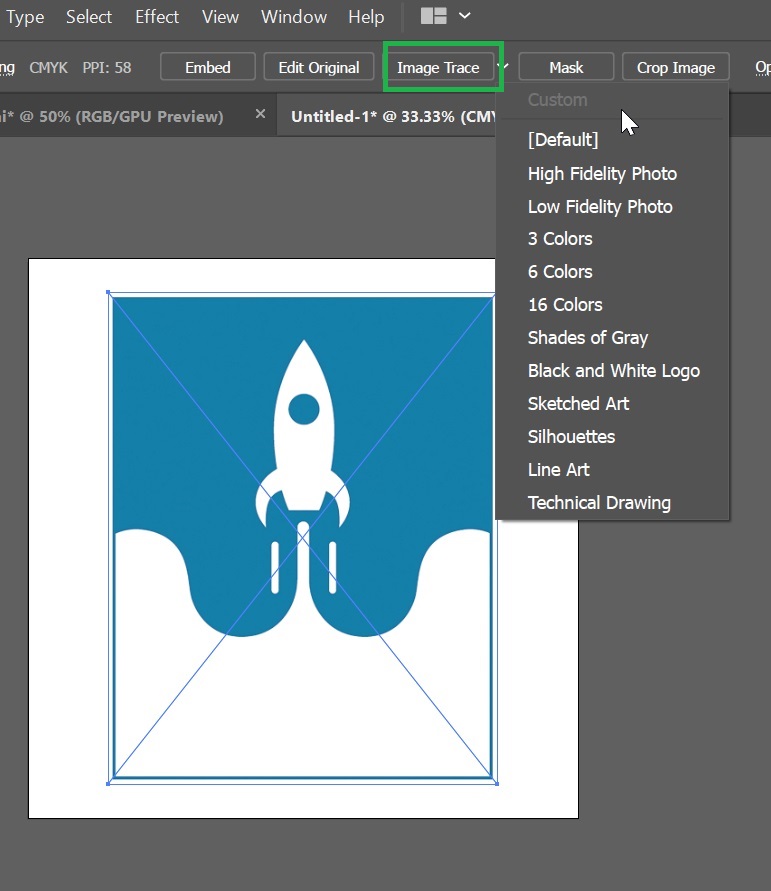Select the Silhouettes preset

[x=571, y=437]
